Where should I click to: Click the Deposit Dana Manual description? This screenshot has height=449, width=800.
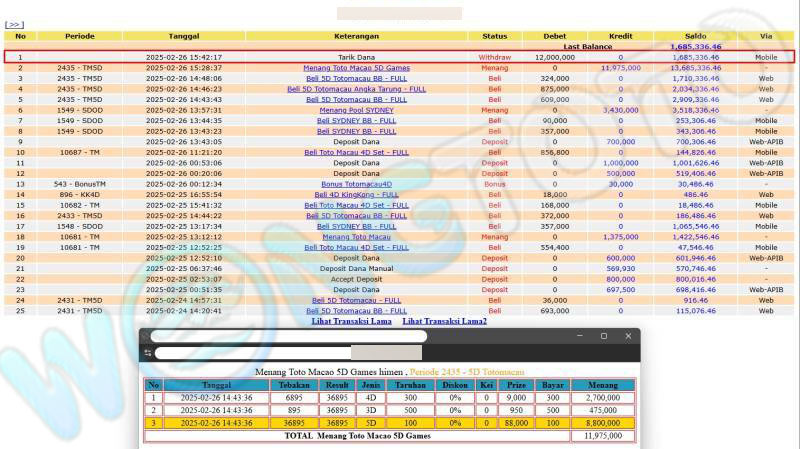356,268
